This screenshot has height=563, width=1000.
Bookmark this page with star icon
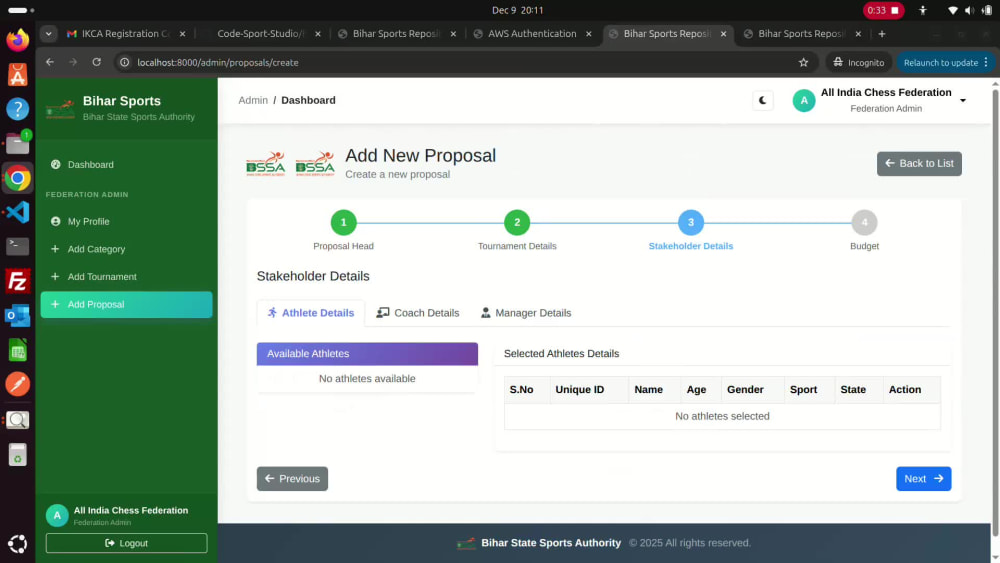click(x=804, y=62)
